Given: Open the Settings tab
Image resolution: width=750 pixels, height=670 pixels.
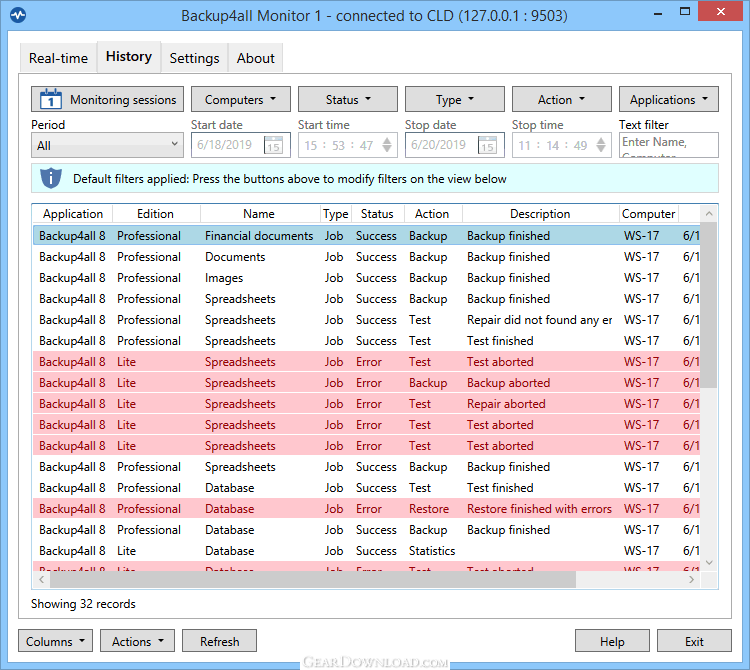Looking at the screenshot, I should click(x=194, y=58).
